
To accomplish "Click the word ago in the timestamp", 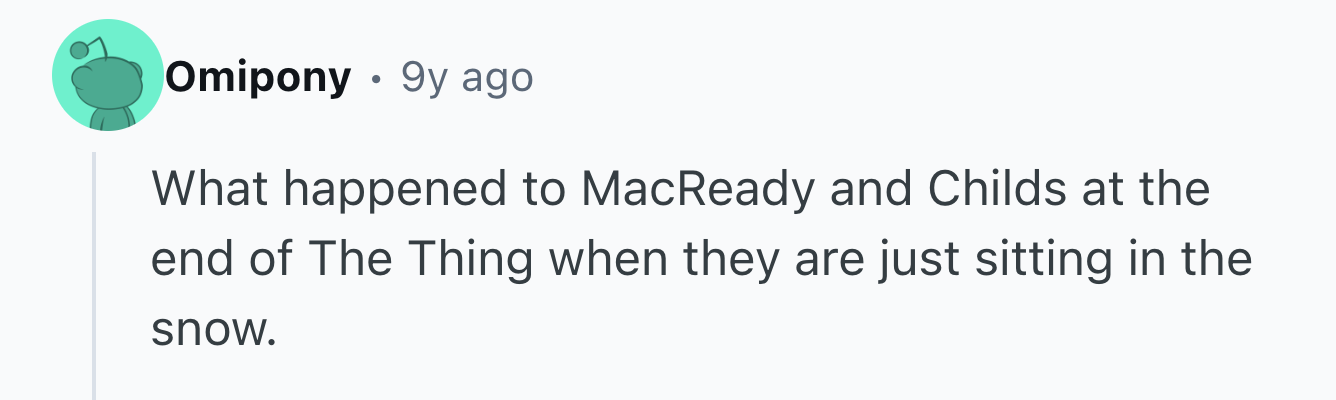I will 496,78.
